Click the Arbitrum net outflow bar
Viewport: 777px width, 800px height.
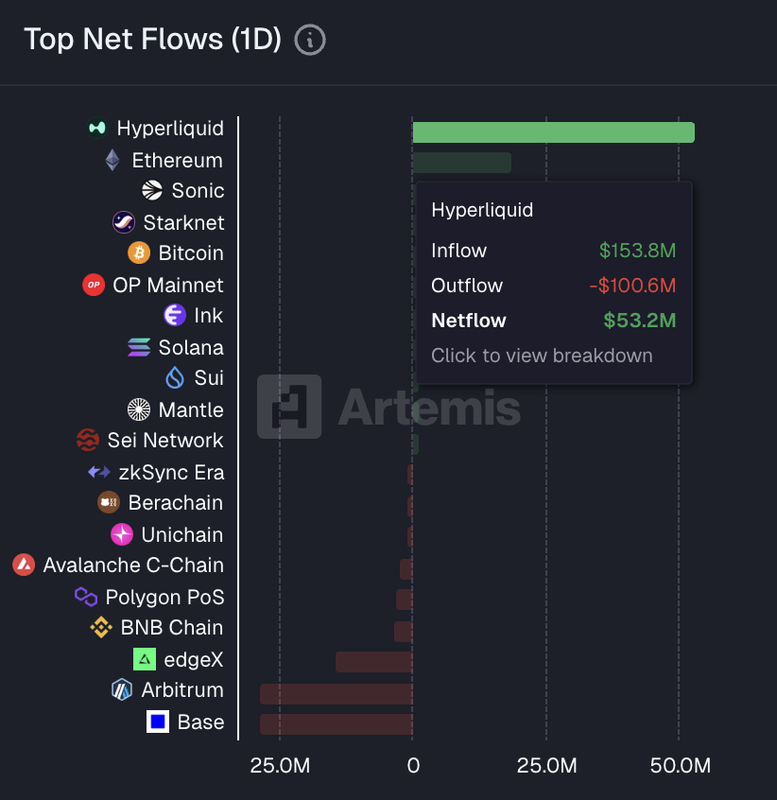click(x=336, y=693)
